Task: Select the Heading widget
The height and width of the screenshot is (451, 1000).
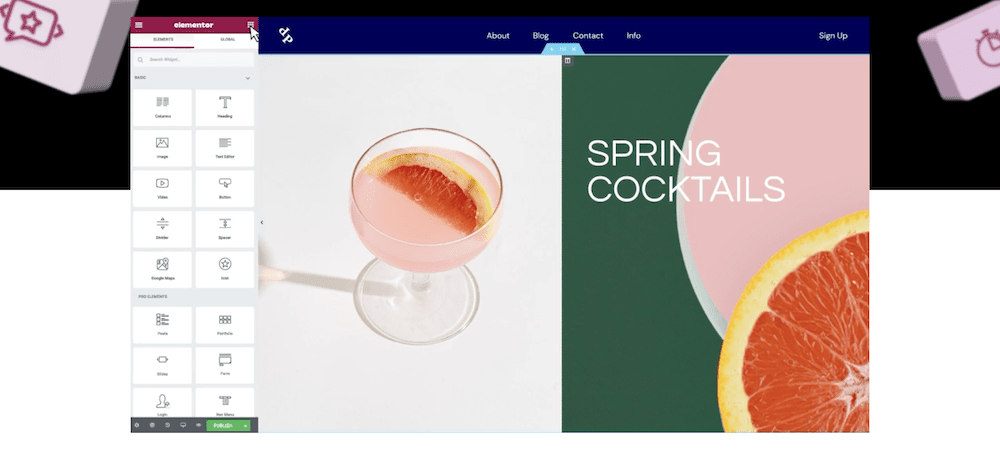Action: tap(224, 107)
